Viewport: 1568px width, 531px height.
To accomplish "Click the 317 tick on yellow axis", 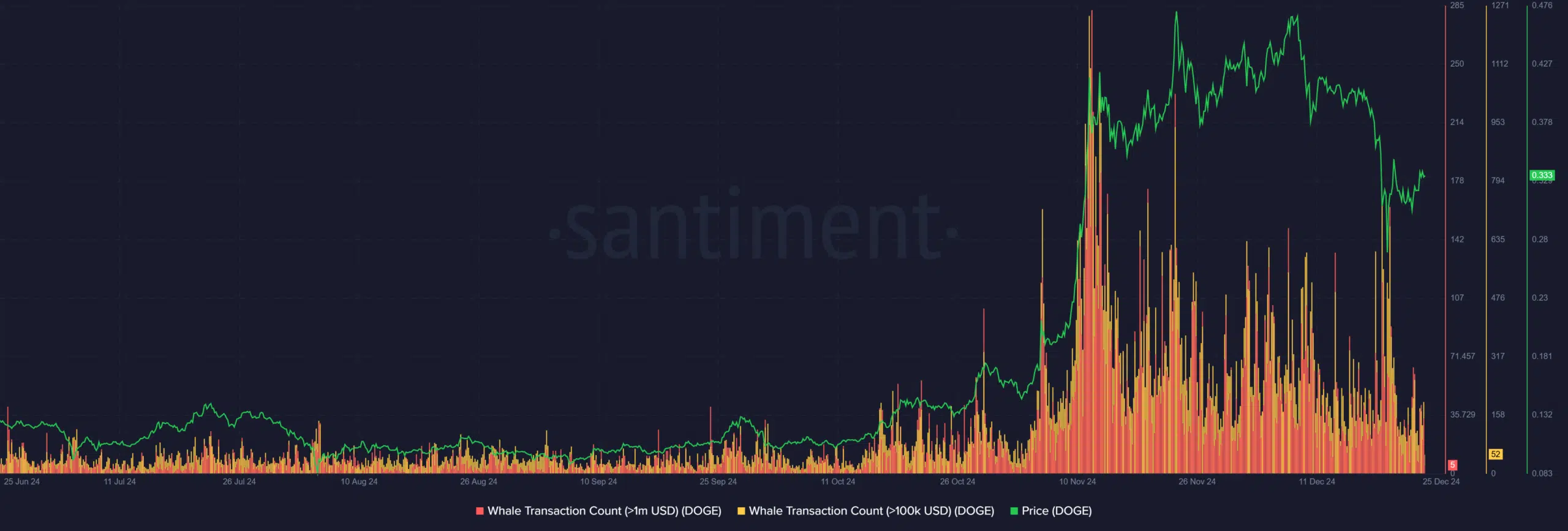I will 1498,356.
